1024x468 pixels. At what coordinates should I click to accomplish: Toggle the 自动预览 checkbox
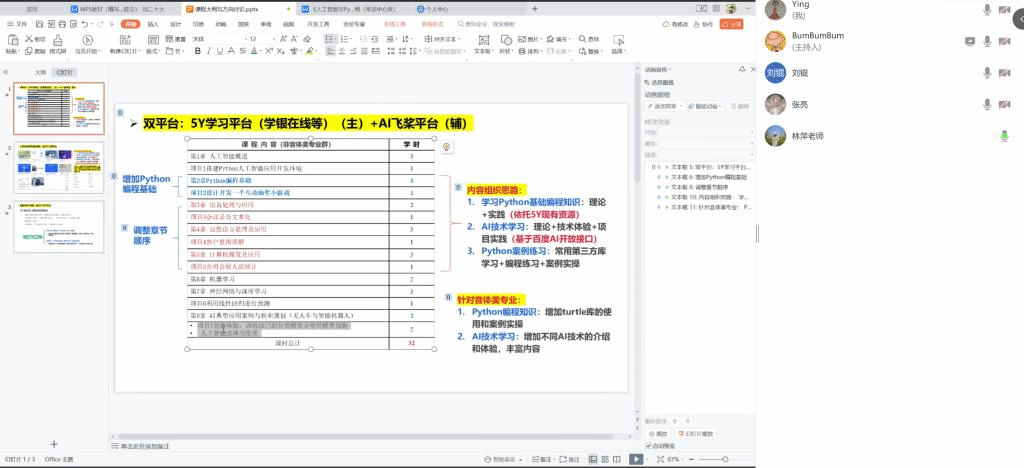click(x=647, y=446)
